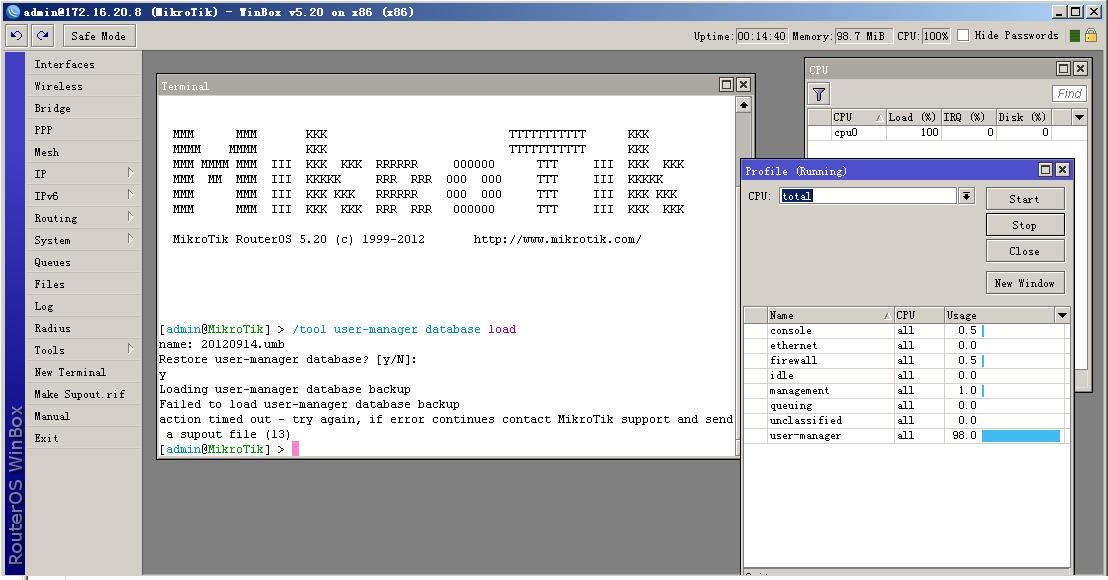Click the Find search field

pyautogui.click(x=1069, y=93)
